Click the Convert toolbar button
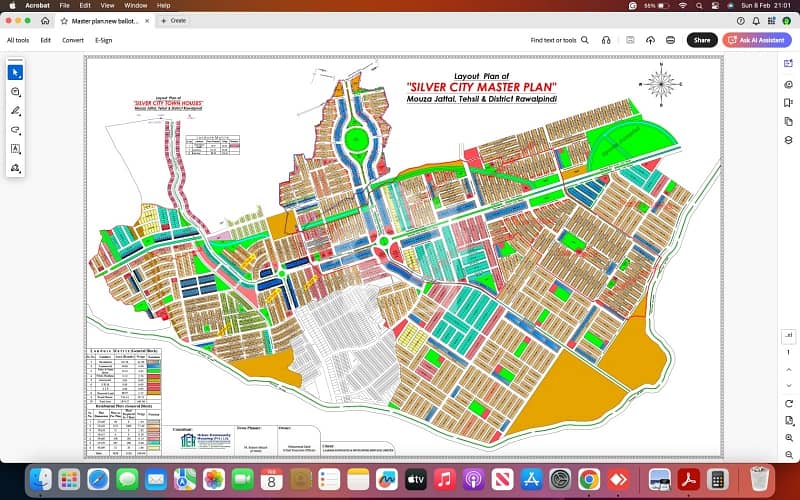The height and width of the screenshot is (500, 800). click(x=73, y=40)
